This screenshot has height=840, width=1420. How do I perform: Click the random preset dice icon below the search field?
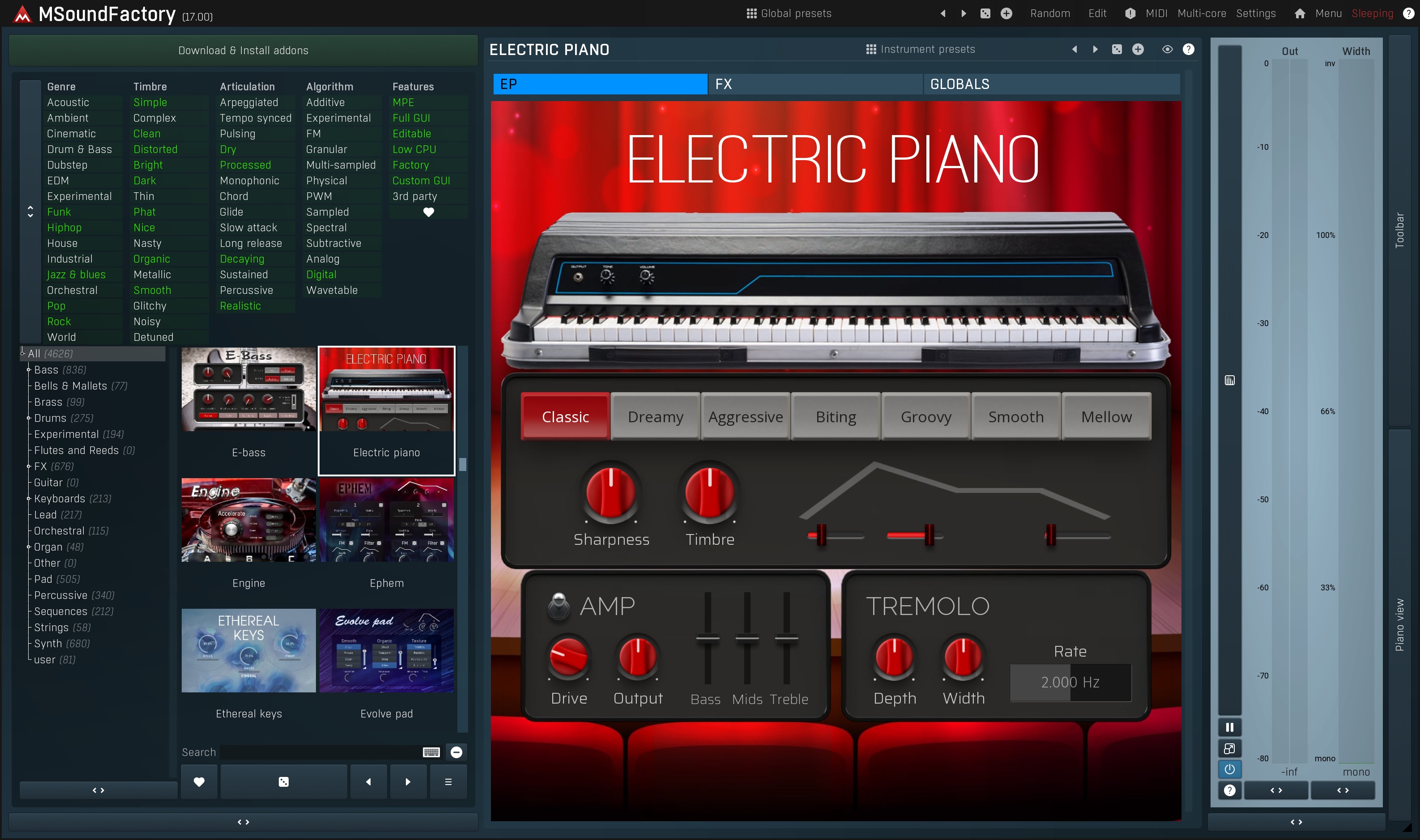(284, 782)
